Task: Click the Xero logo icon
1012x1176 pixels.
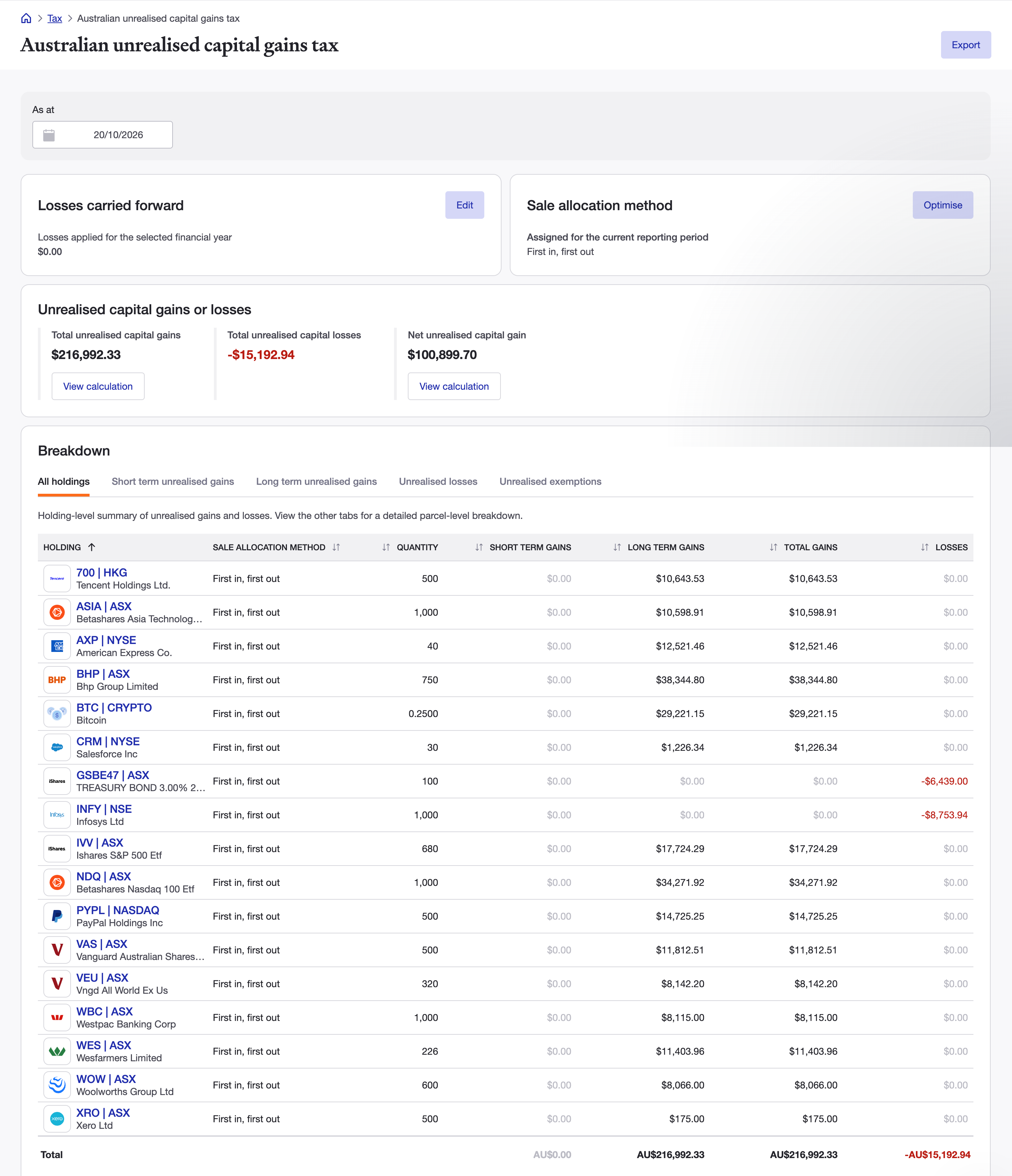Action: (57, 1119)
